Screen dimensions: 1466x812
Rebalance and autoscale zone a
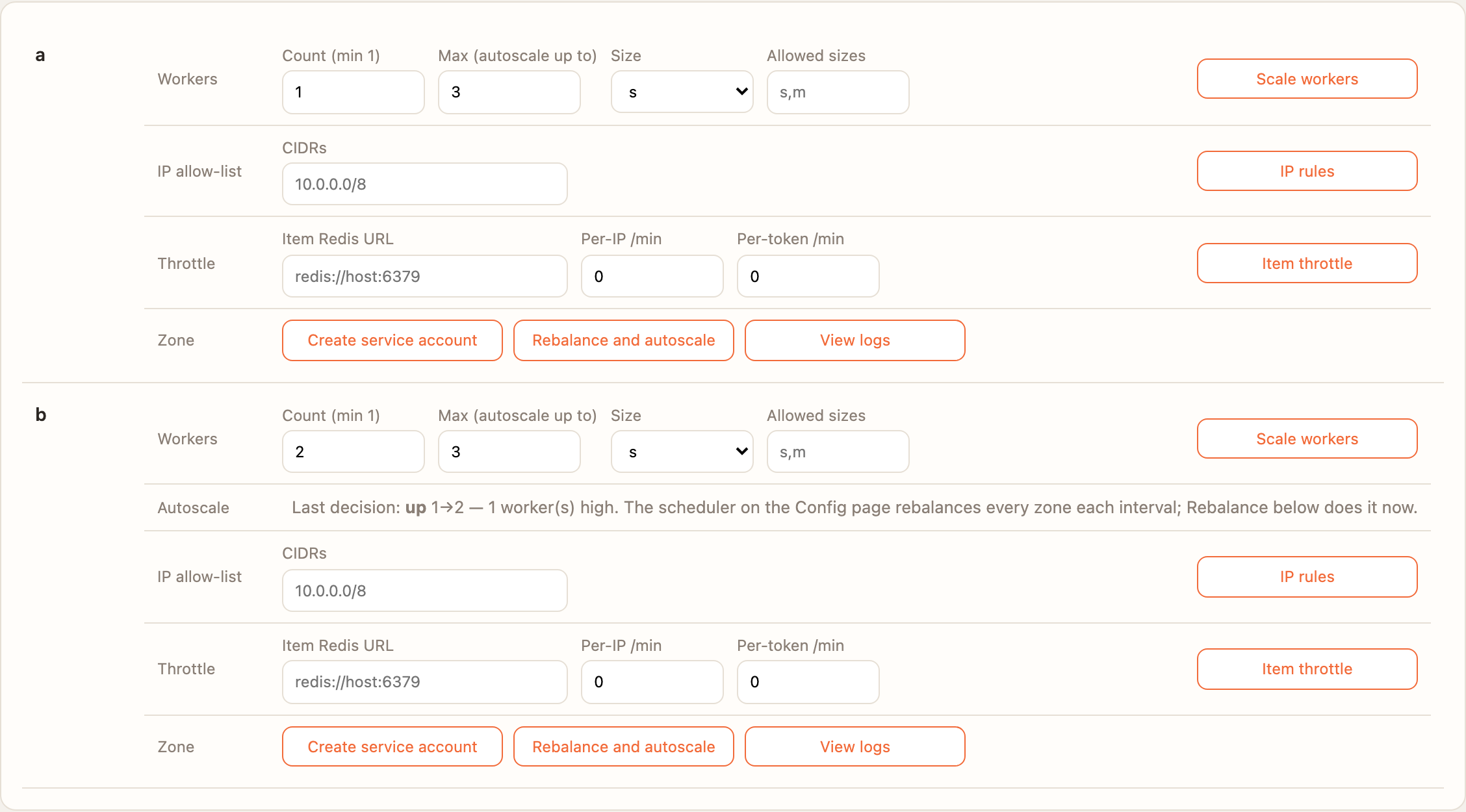[x=624, y=340]
